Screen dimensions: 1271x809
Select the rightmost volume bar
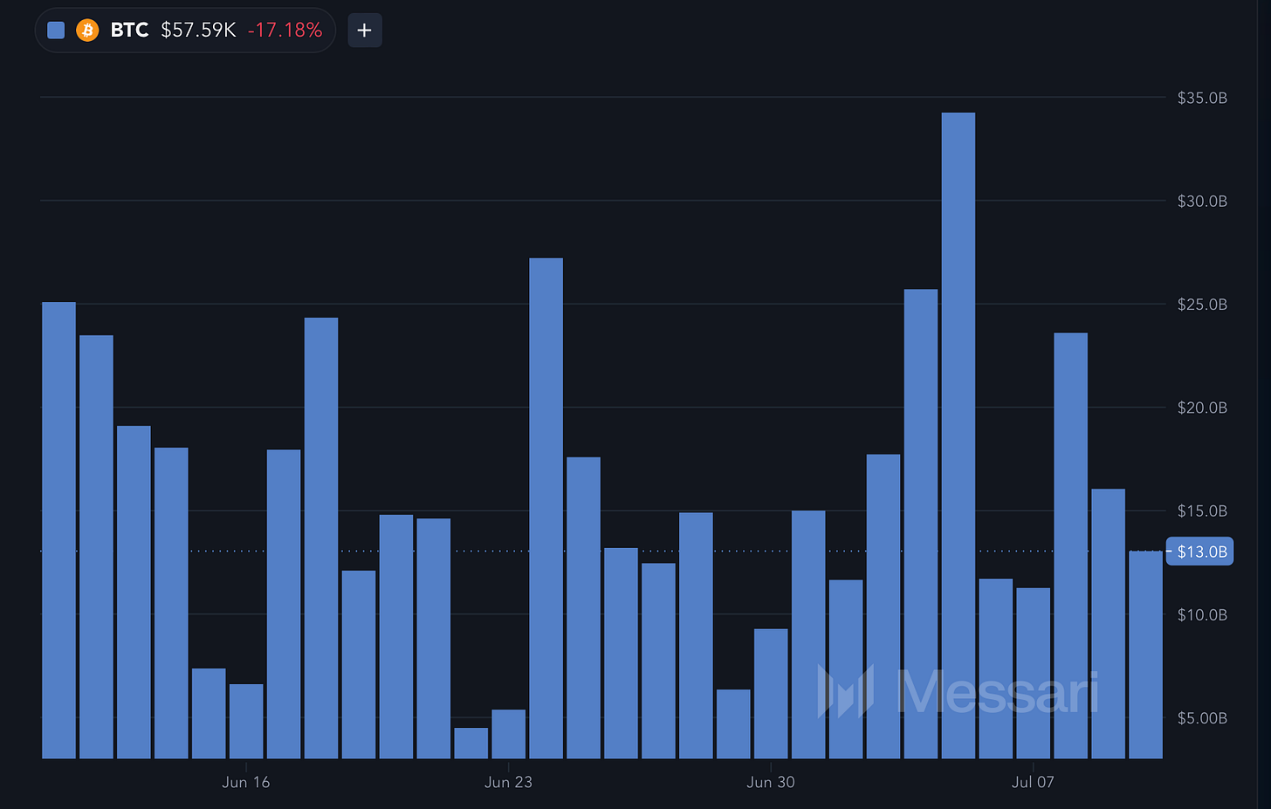(1145, 654)
